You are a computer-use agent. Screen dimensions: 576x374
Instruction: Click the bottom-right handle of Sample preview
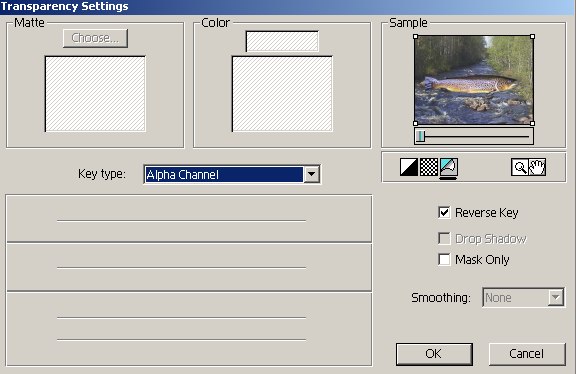click(533, 123)
